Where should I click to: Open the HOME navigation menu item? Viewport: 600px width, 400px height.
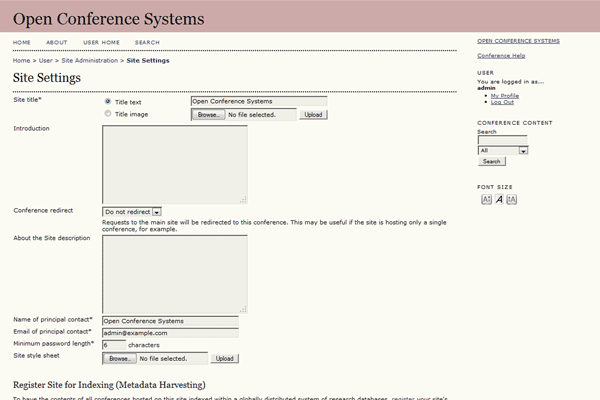point(22,43)
